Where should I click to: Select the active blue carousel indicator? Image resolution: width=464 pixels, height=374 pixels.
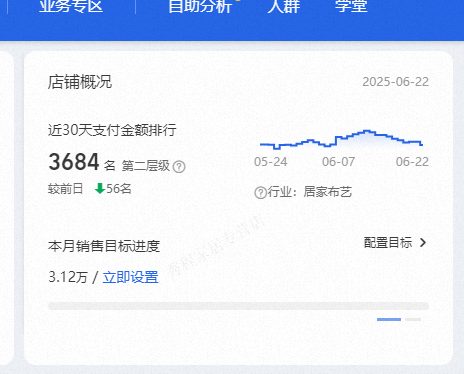[x=389, y=319]
